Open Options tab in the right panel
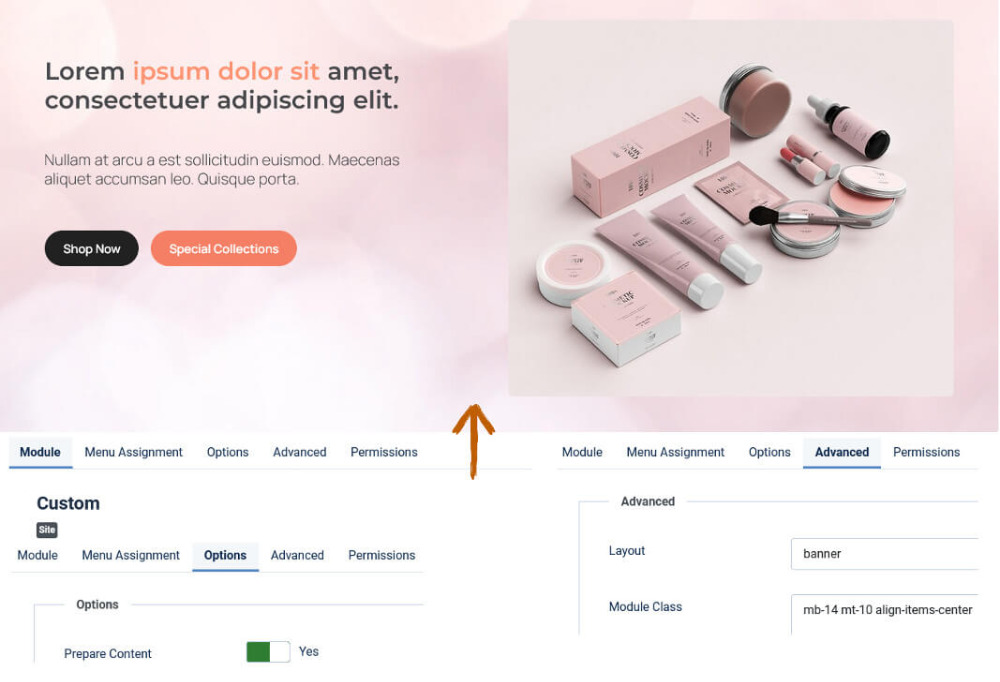 pyautogui.click(x=770, y=452)
